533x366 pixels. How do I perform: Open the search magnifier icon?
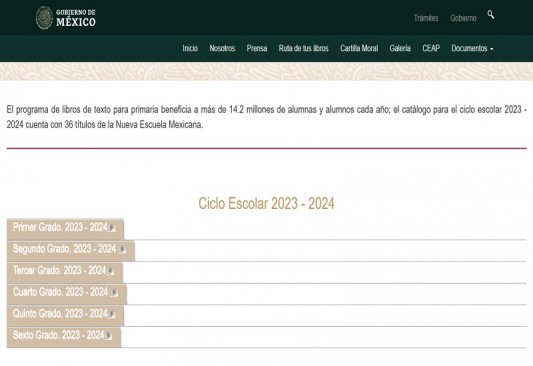(491, 15)
